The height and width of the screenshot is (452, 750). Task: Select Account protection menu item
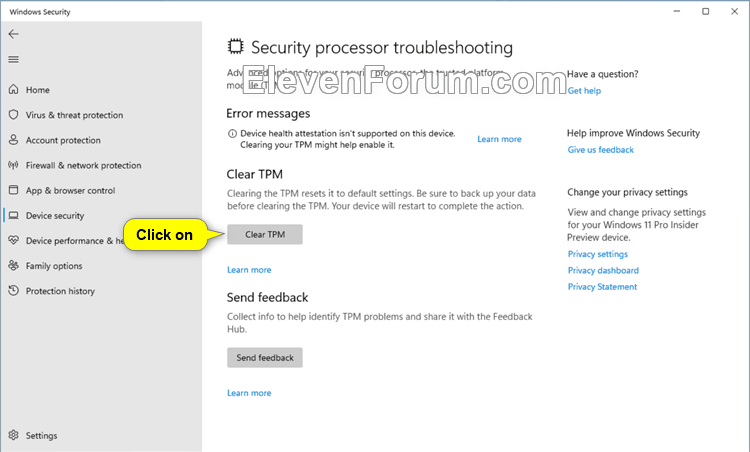[x=63, y=140]
